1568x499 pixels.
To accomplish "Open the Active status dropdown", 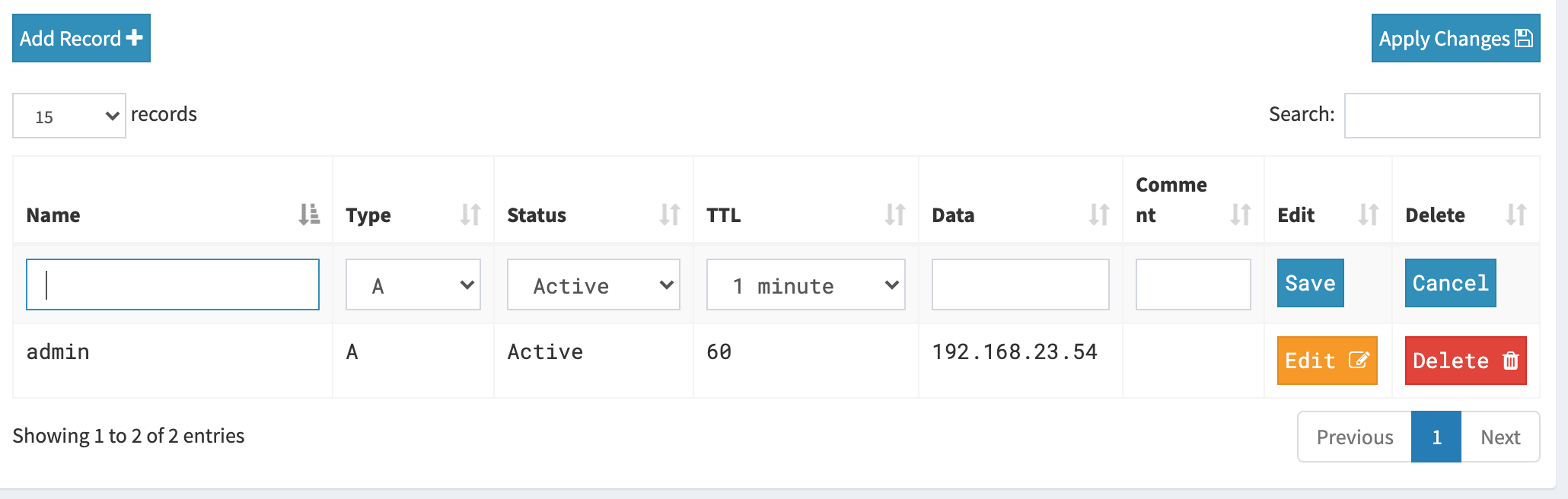I will coord(594,284).
